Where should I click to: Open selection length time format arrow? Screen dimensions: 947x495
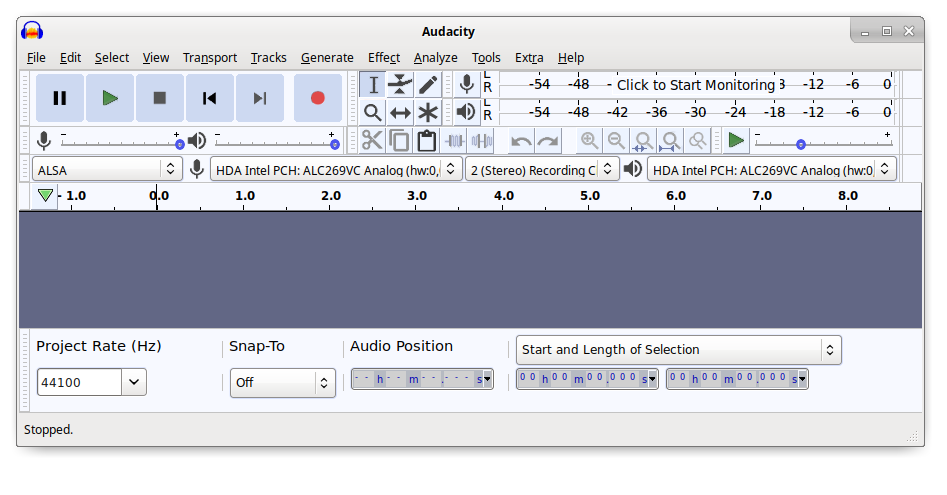802,380
